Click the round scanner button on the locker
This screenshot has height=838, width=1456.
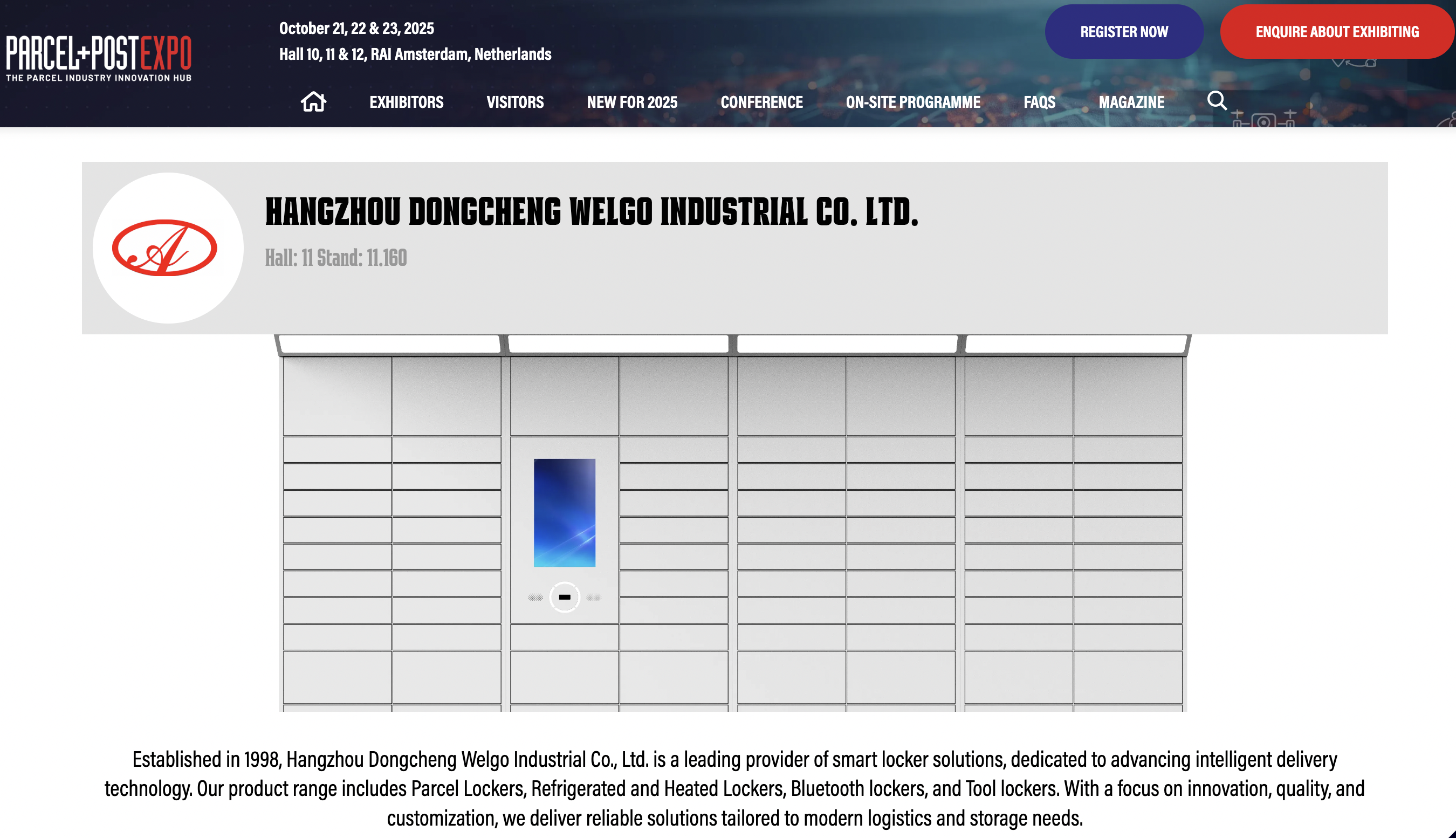click(x=564, y=597)
